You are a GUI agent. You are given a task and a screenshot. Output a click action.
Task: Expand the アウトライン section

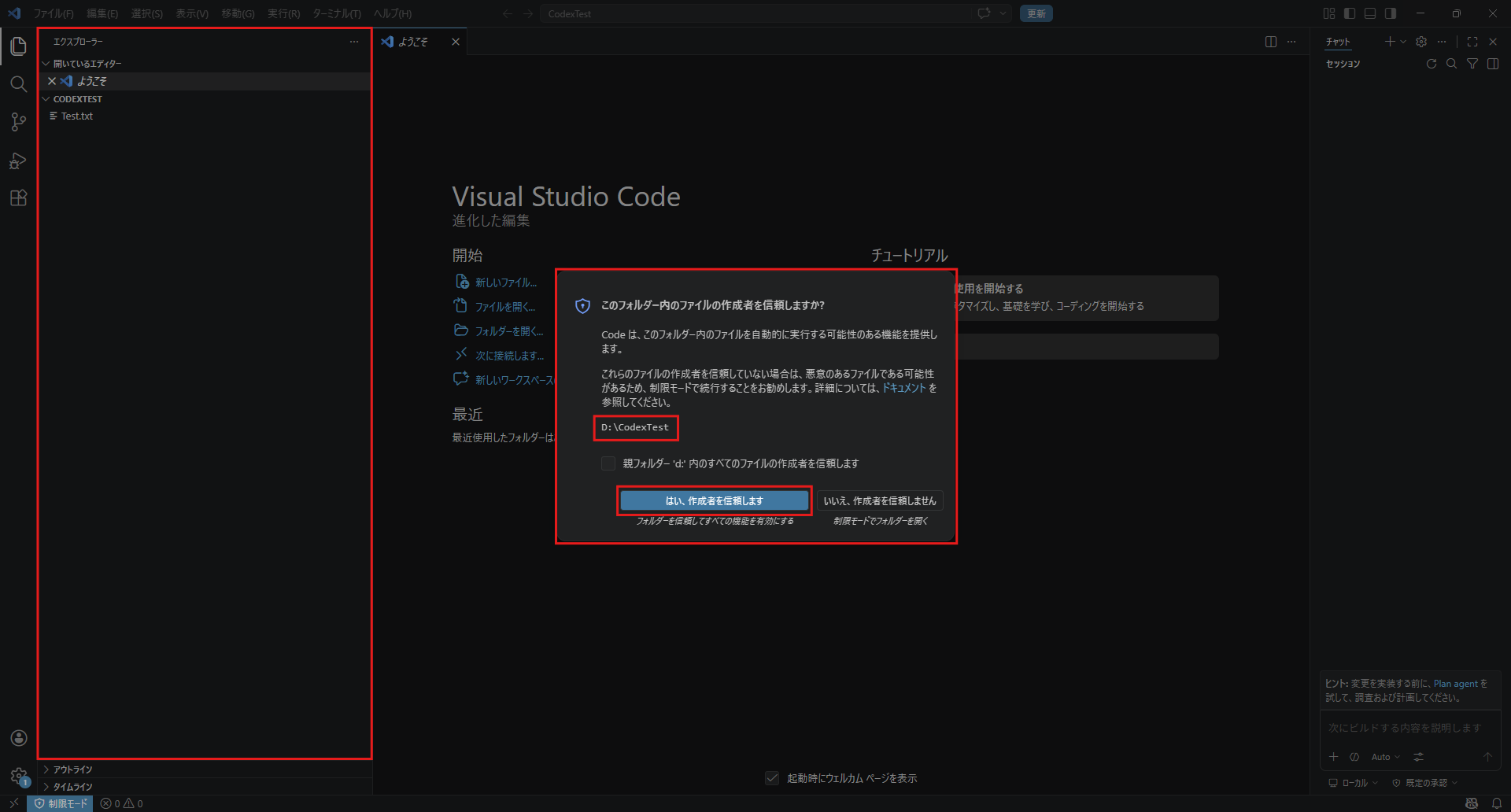pos(72,770)
